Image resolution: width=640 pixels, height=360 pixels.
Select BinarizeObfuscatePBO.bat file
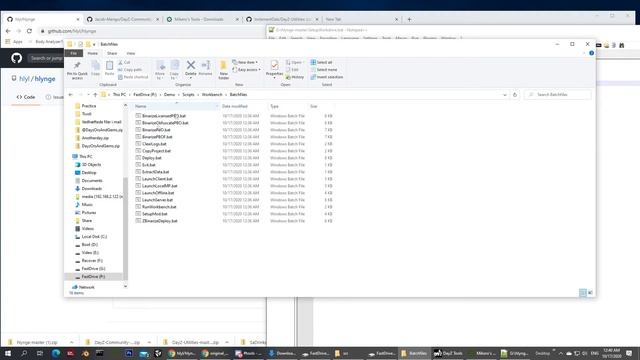click(165, 123)
